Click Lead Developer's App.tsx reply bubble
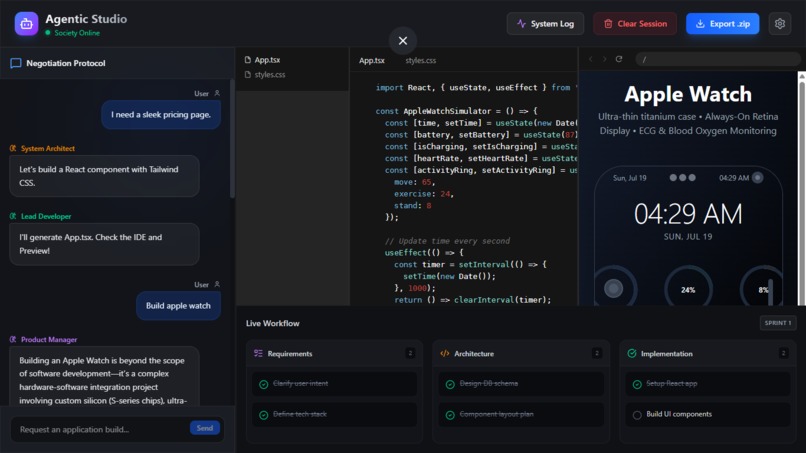The image size is (806, 453). [x=104, y=244]
